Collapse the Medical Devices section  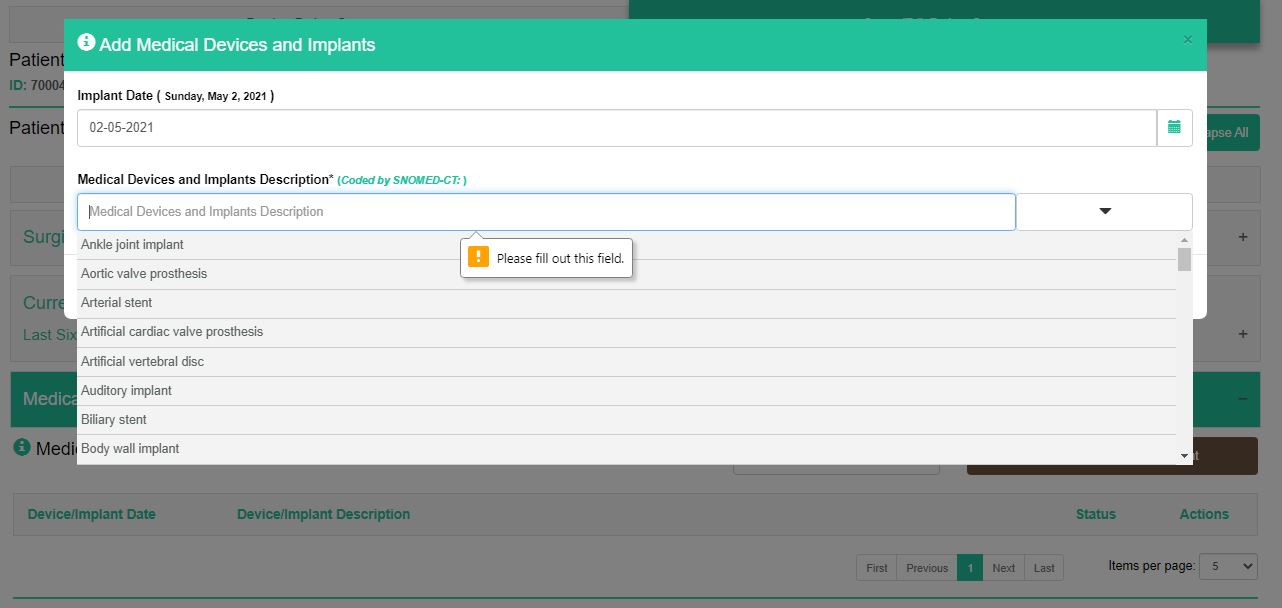(x=1242, y=398)
